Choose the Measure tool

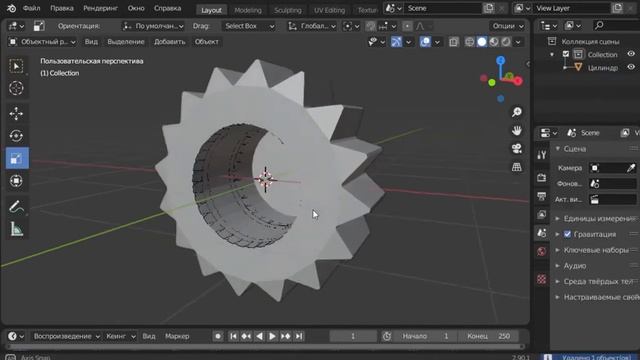coord(16,229)
